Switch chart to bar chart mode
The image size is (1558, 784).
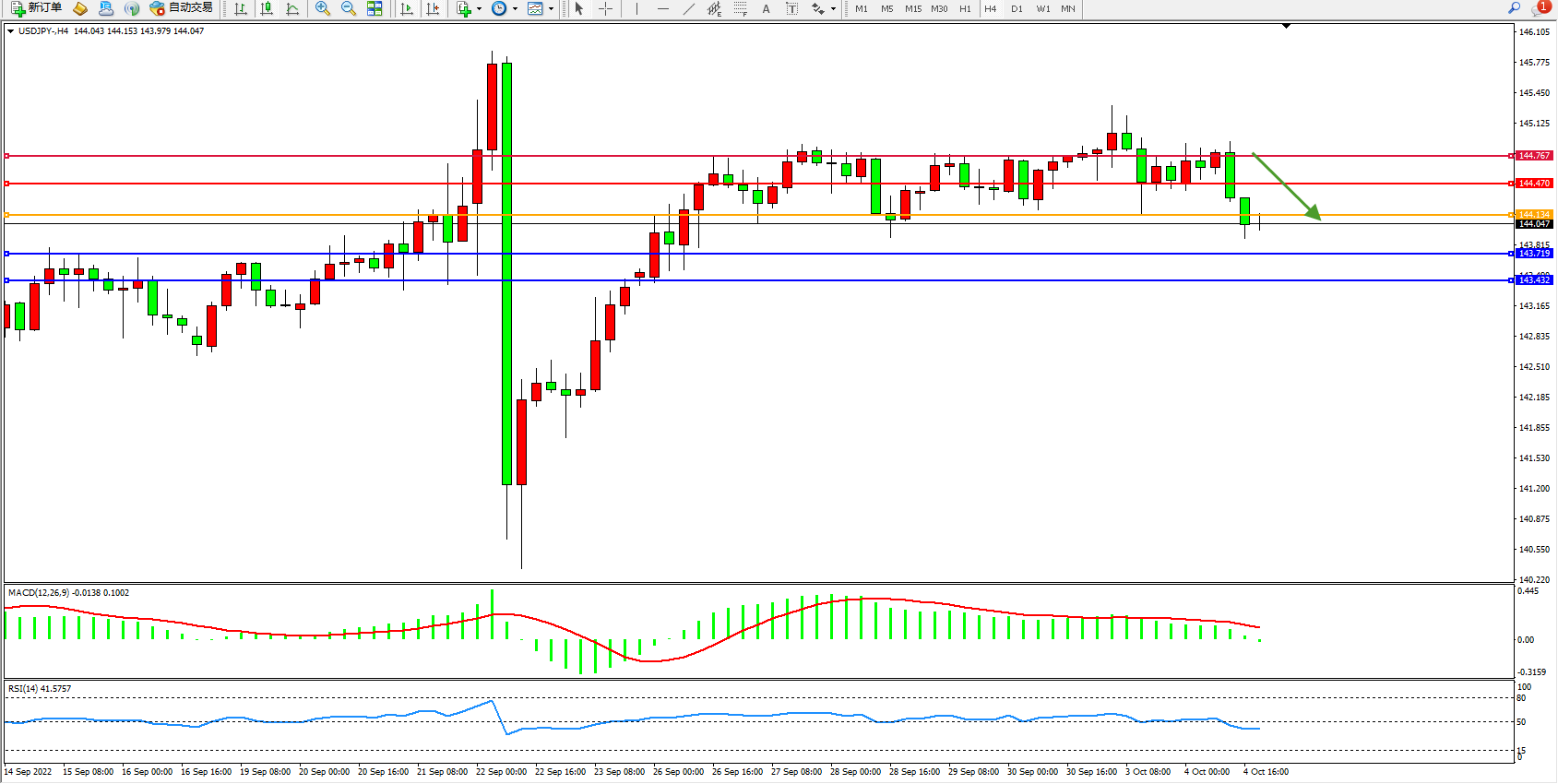tap(241, 8)
